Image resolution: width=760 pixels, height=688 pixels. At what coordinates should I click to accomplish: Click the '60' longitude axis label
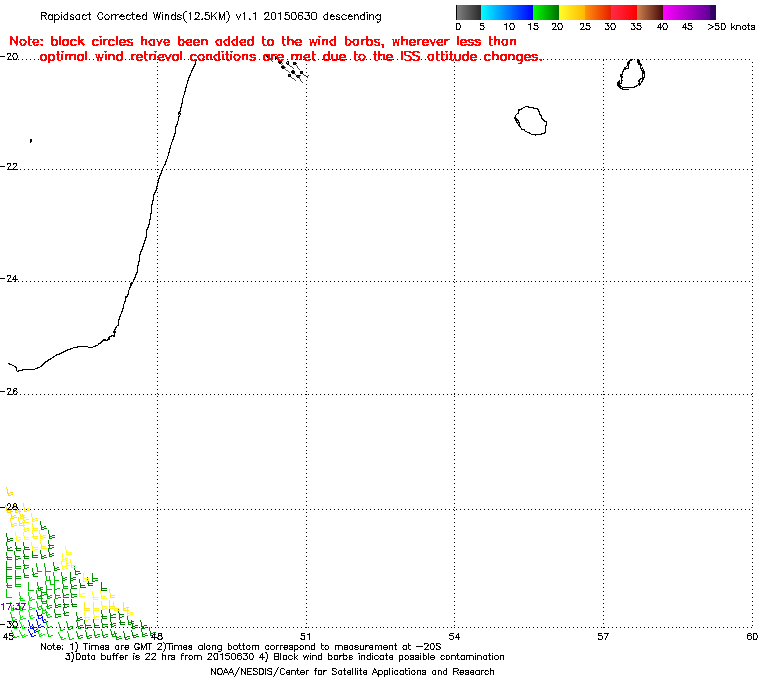pos(752,636)
